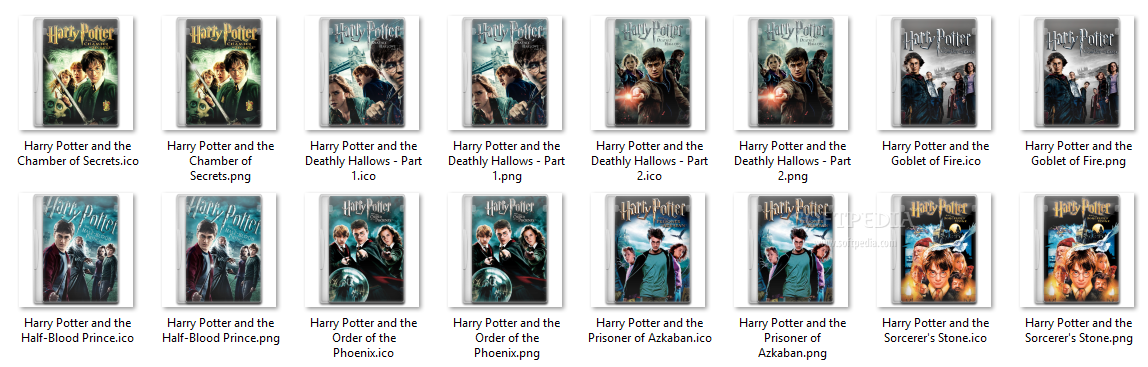Click the label 'Order of the Phoenix.ico'
Image resolution: width=1148 pixels, height=367 pixels.
coord(364,338)
